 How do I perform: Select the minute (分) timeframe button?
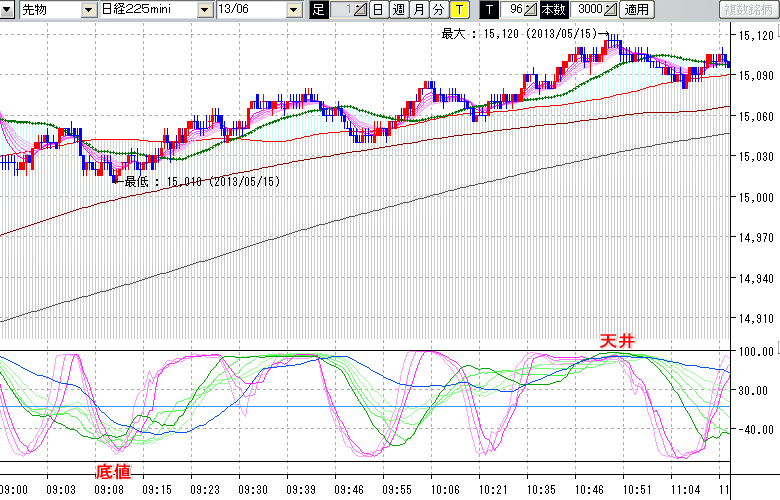pyautogui.click(x=438, y=10)
